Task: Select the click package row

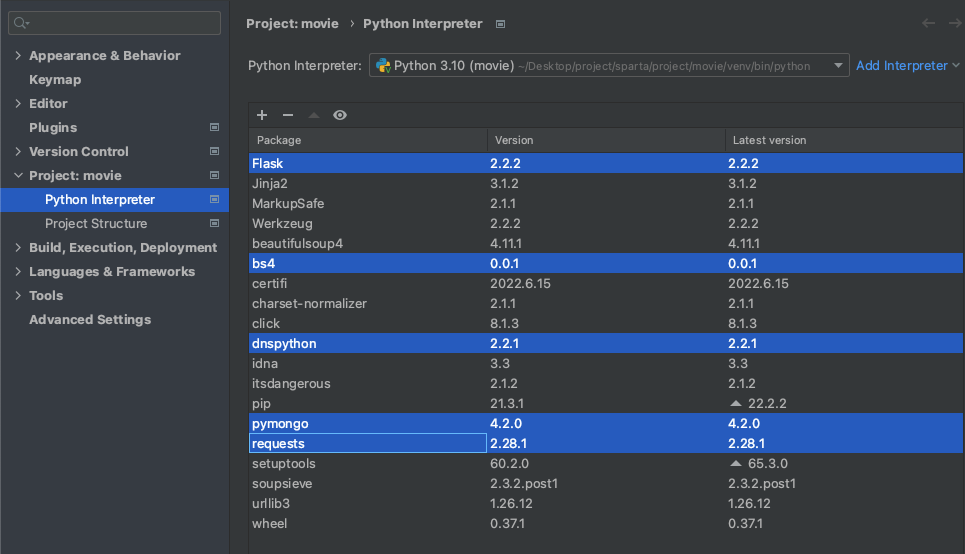Action: click(606, 323)
